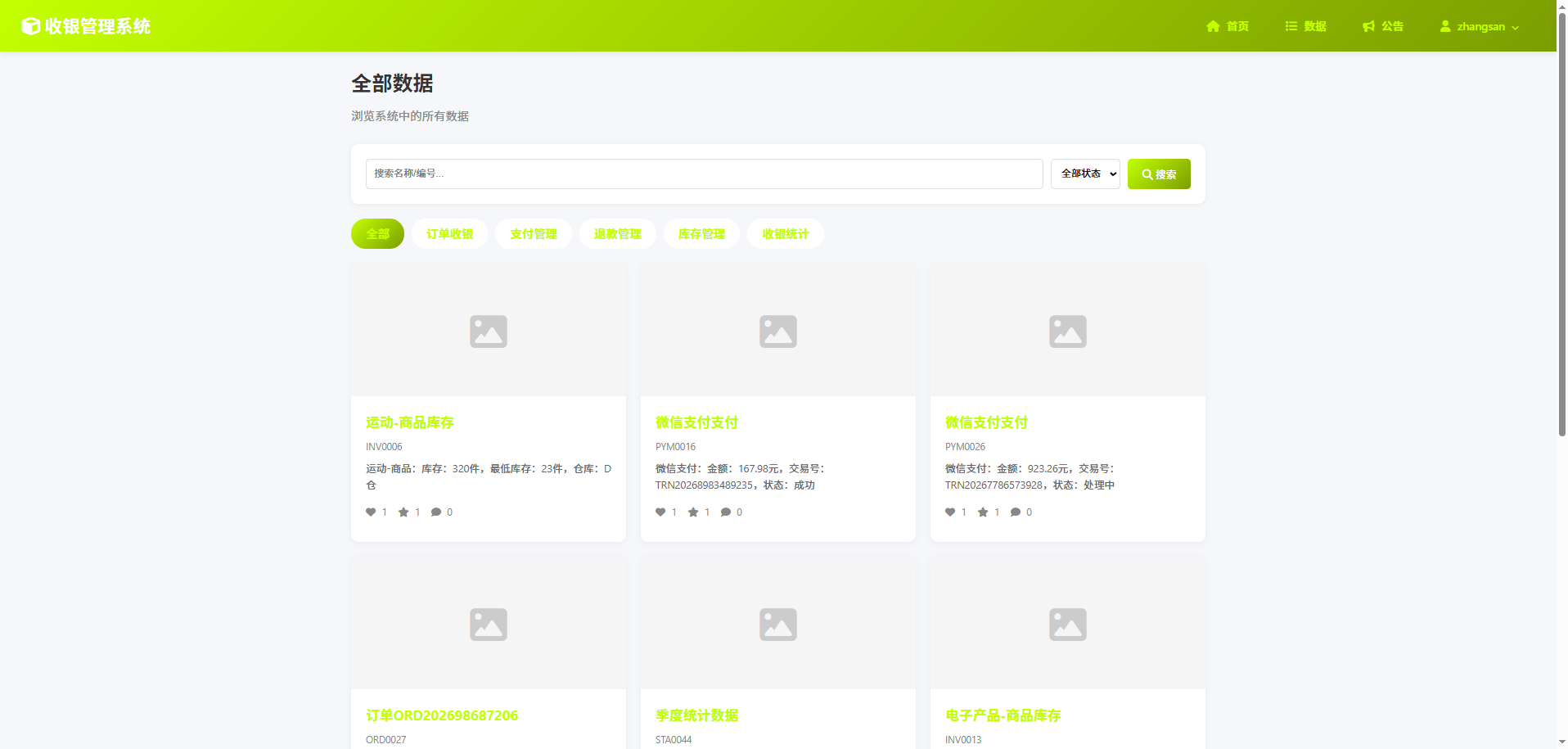Click the image placeholder on 电子产品-商品库存 card
Screen dimensions: 1568x749
[x=1068, y=624]
